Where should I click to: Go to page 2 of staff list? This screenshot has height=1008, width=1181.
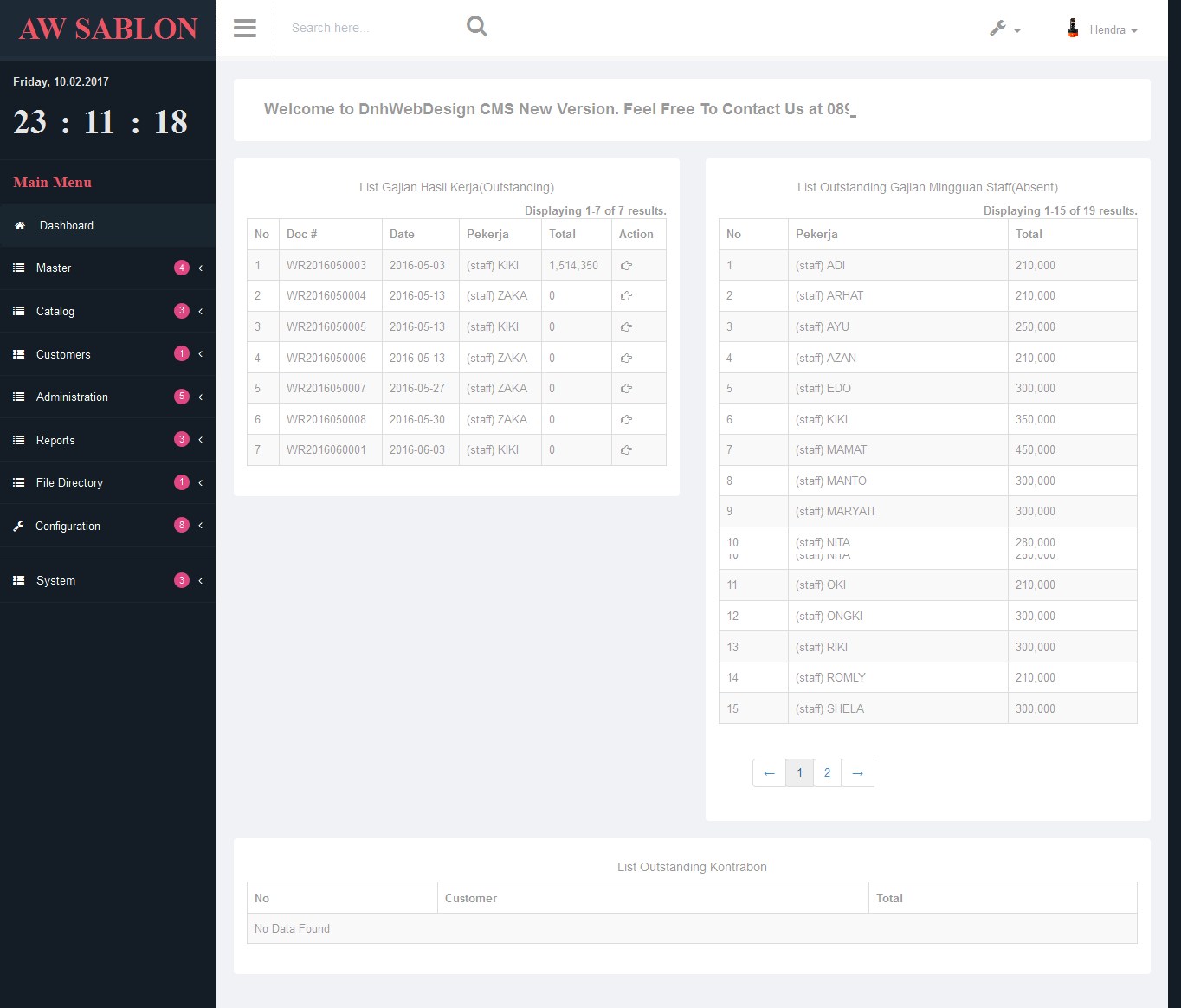click(x=827, y=772)
